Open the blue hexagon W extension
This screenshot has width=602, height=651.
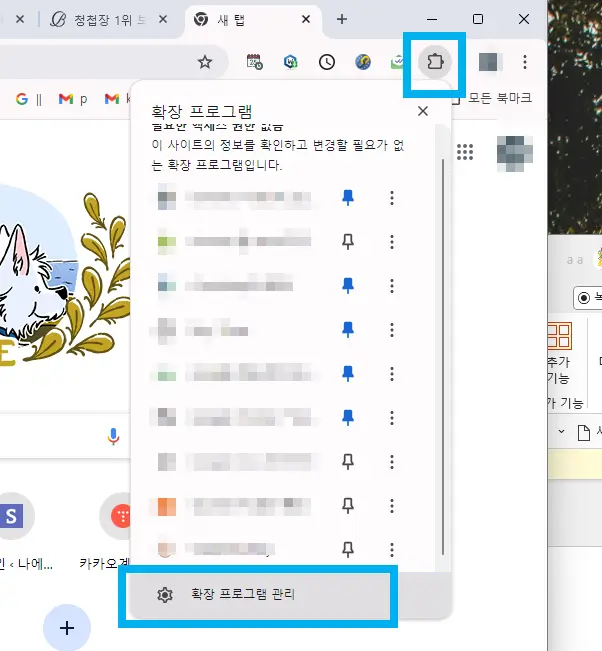point(291,62)
